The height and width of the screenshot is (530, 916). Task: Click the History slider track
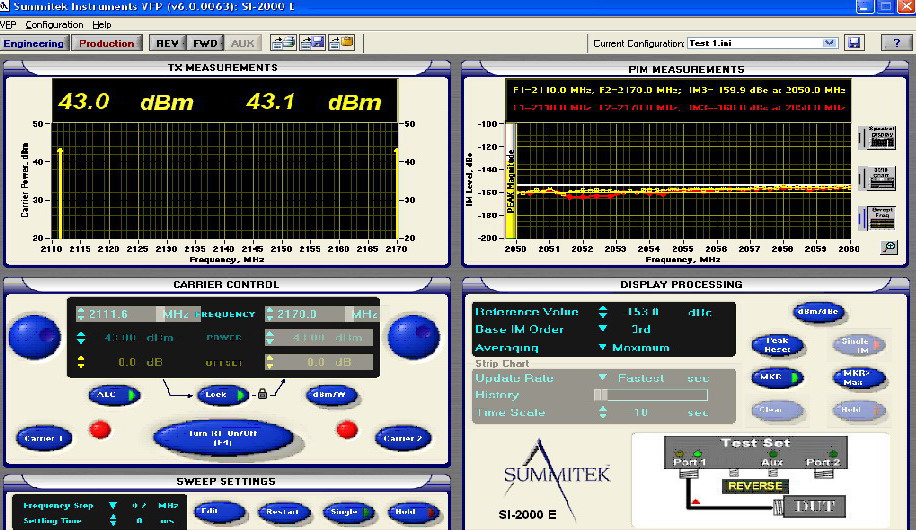[651, 395]
